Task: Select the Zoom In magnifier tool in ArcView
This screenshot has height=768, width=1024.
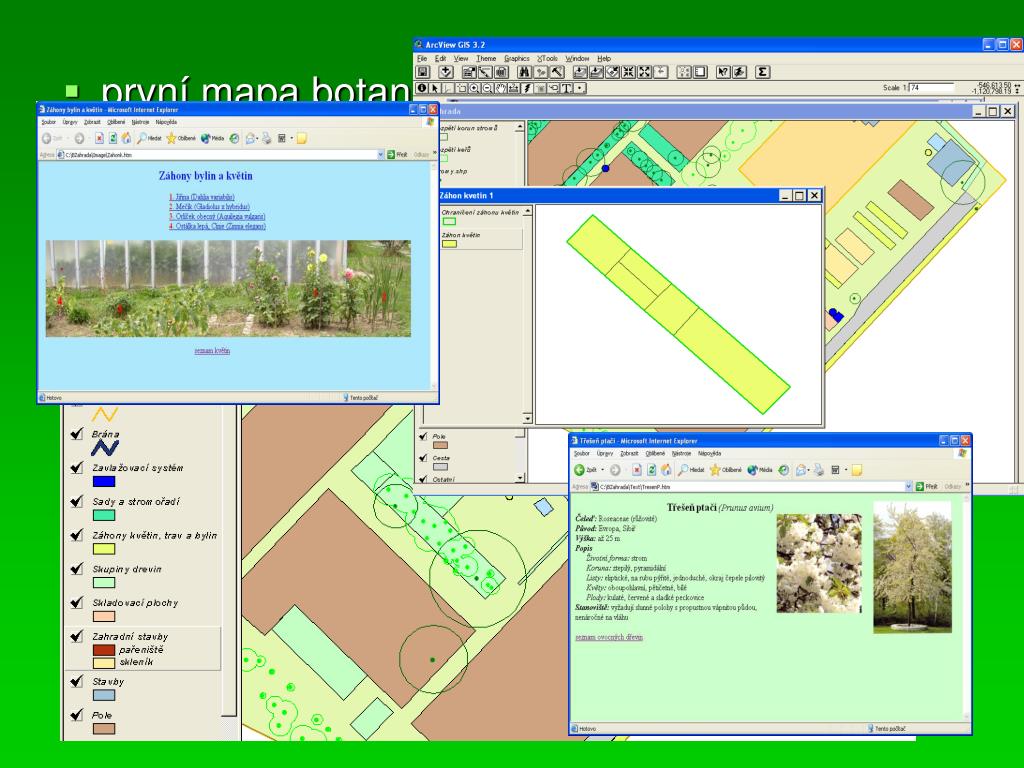Action: 474,88
